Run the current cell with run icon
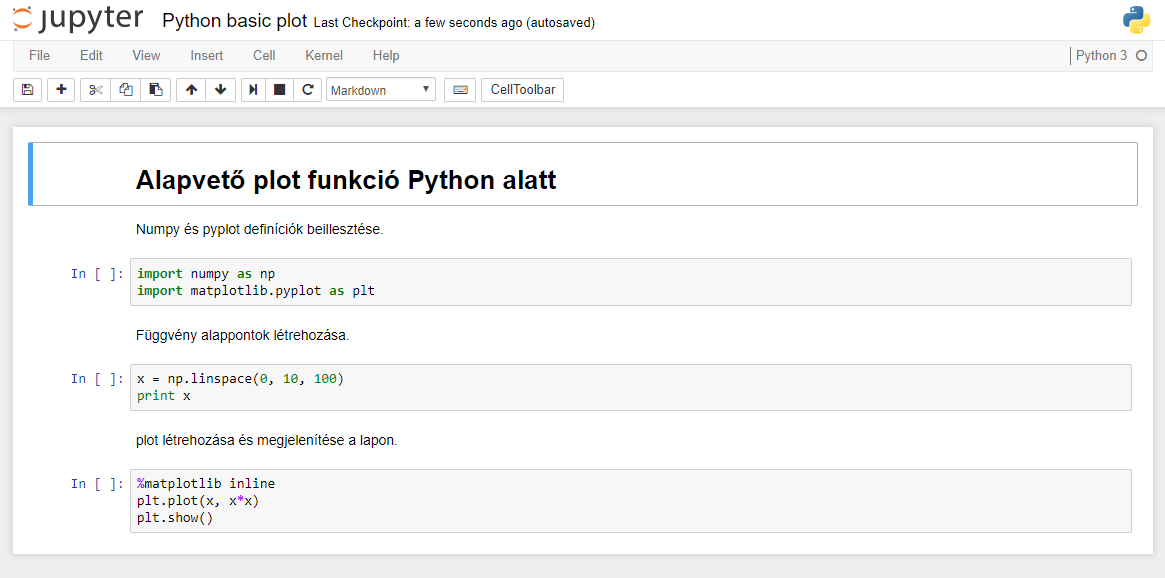Image resolution: width=1165 pixels, height=578 pixels. coord(254,90)
